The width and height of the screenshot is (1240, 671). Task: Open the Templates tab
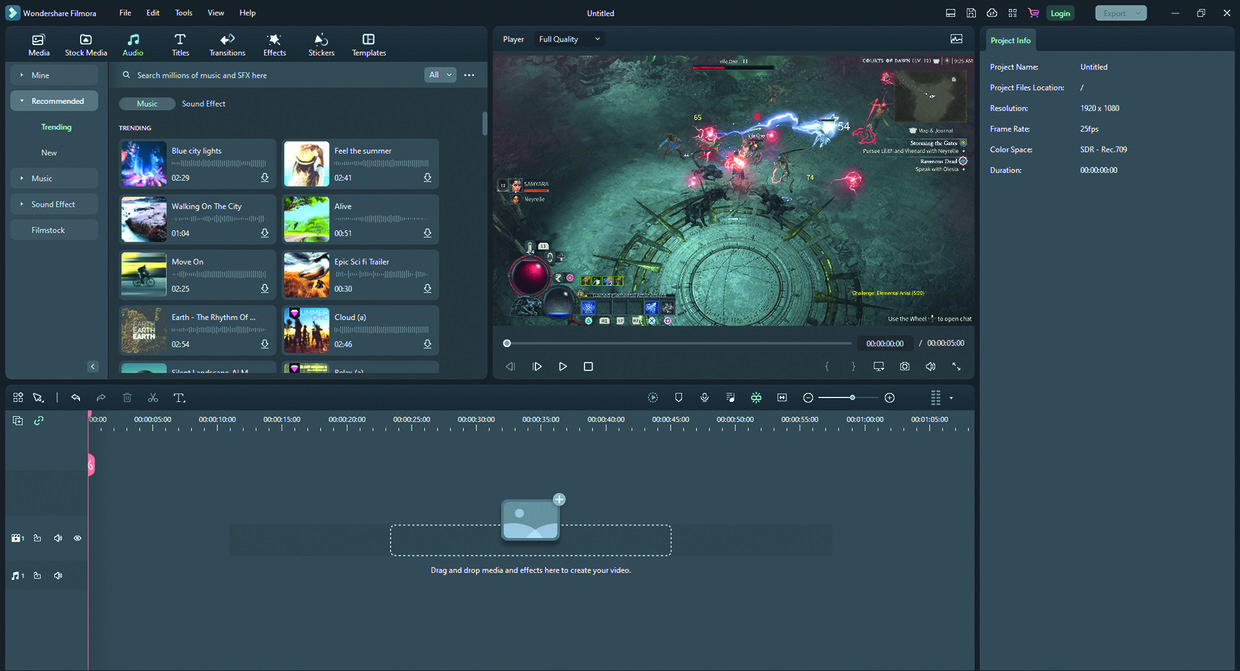tap(369, 45)
